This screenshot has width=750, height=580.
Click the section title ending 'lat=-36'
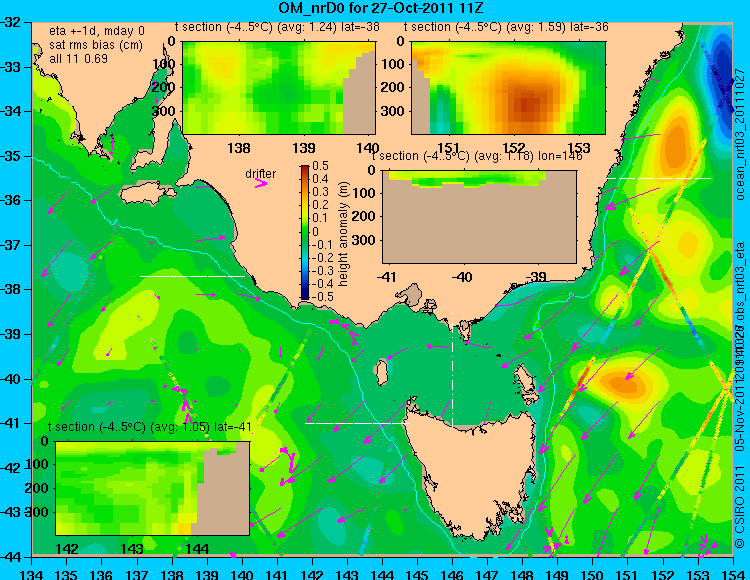coord(506,27)
